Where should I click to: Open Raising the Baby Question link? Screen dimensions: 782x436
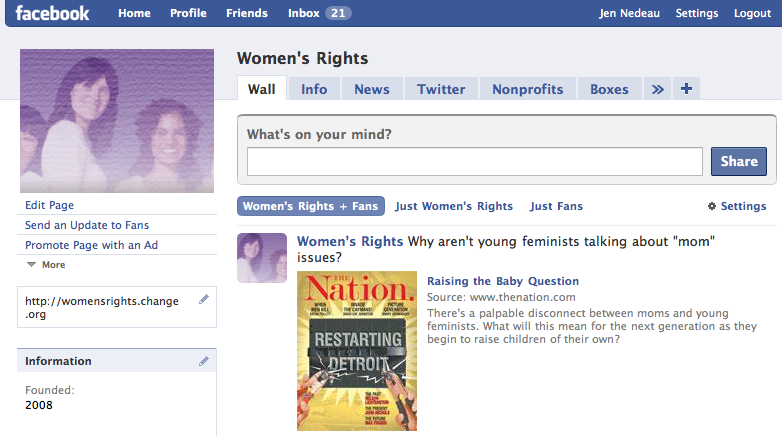point(503,281)
